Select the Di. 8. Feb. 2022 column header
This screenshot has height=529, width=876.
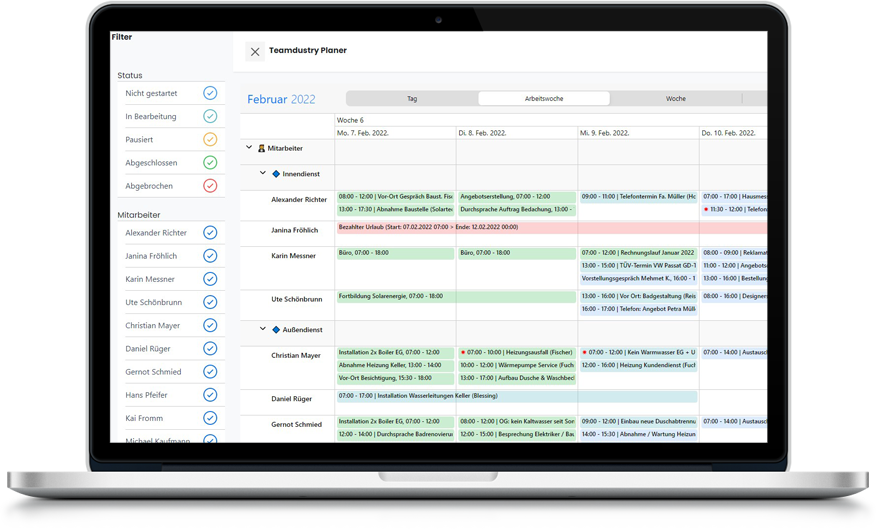(517, 133)
